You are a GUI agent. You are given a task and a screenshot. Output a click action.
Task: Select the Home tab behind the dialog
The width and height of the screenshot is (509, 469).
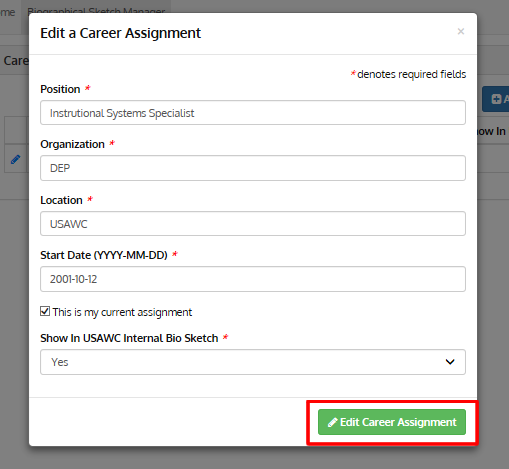click(x=8, y=12)
